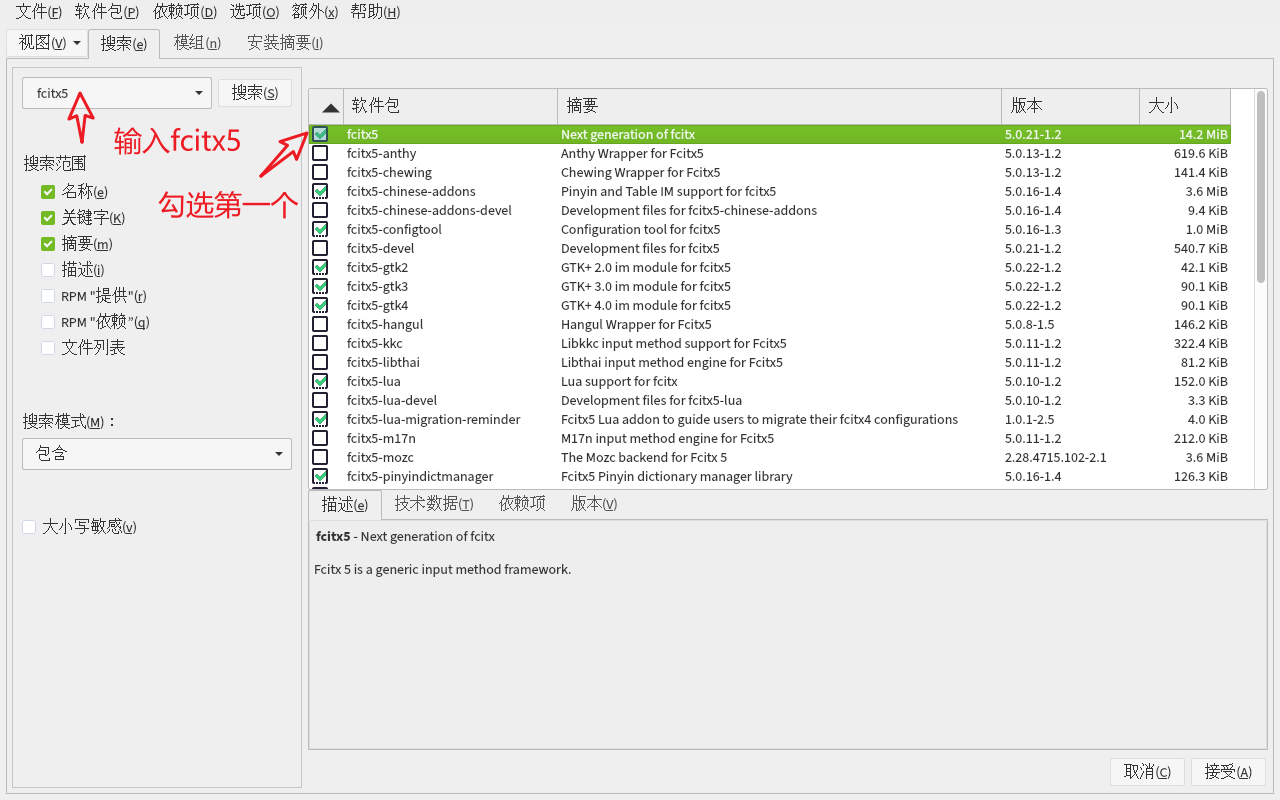Select the fcitx5-mozc package row name
This screenshot has height=800, width=1280.
[381, 457]
